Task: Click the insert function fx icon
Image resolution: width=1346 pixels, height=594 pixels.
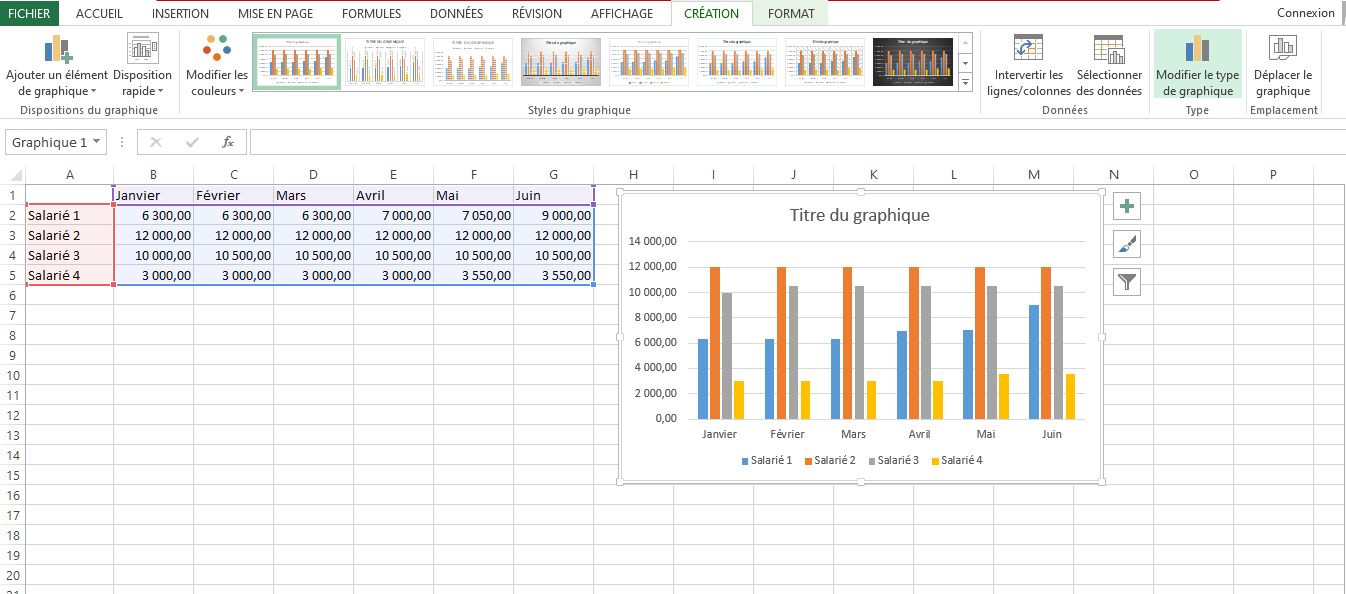Action: coord(228,142)
